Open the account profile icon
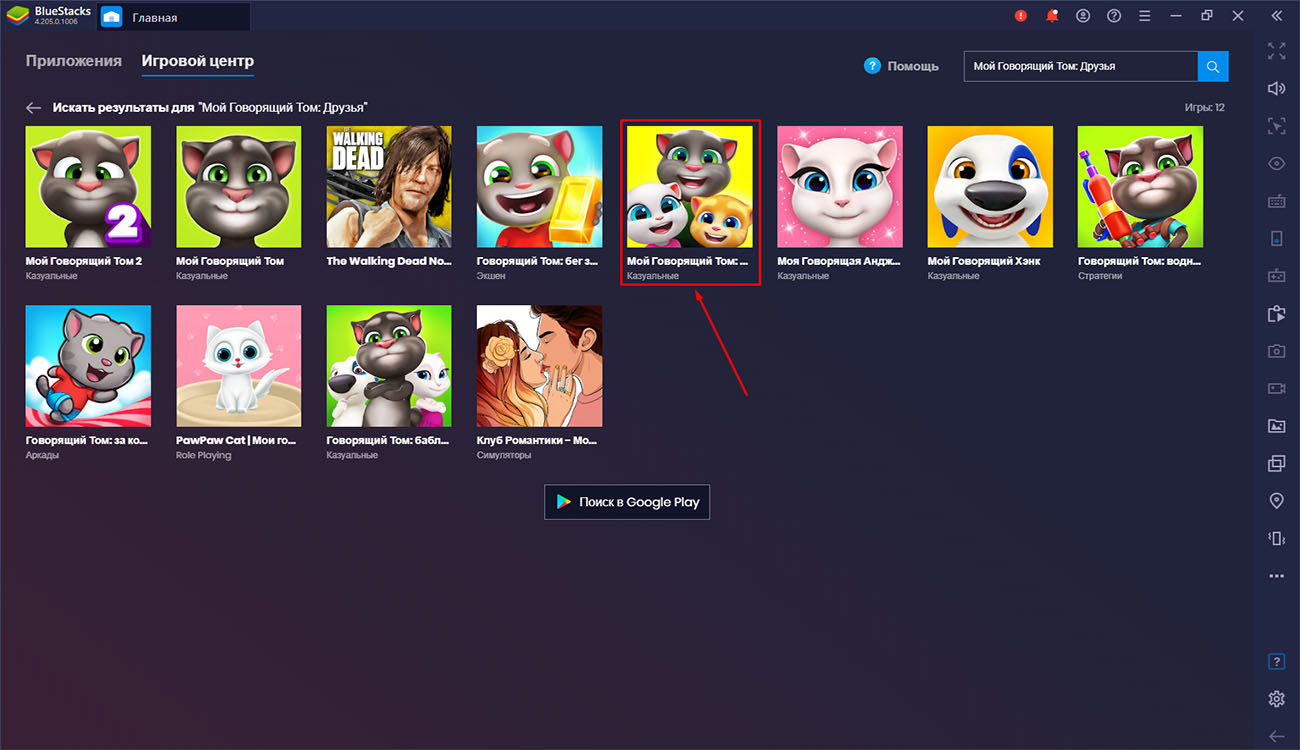 1083,16
